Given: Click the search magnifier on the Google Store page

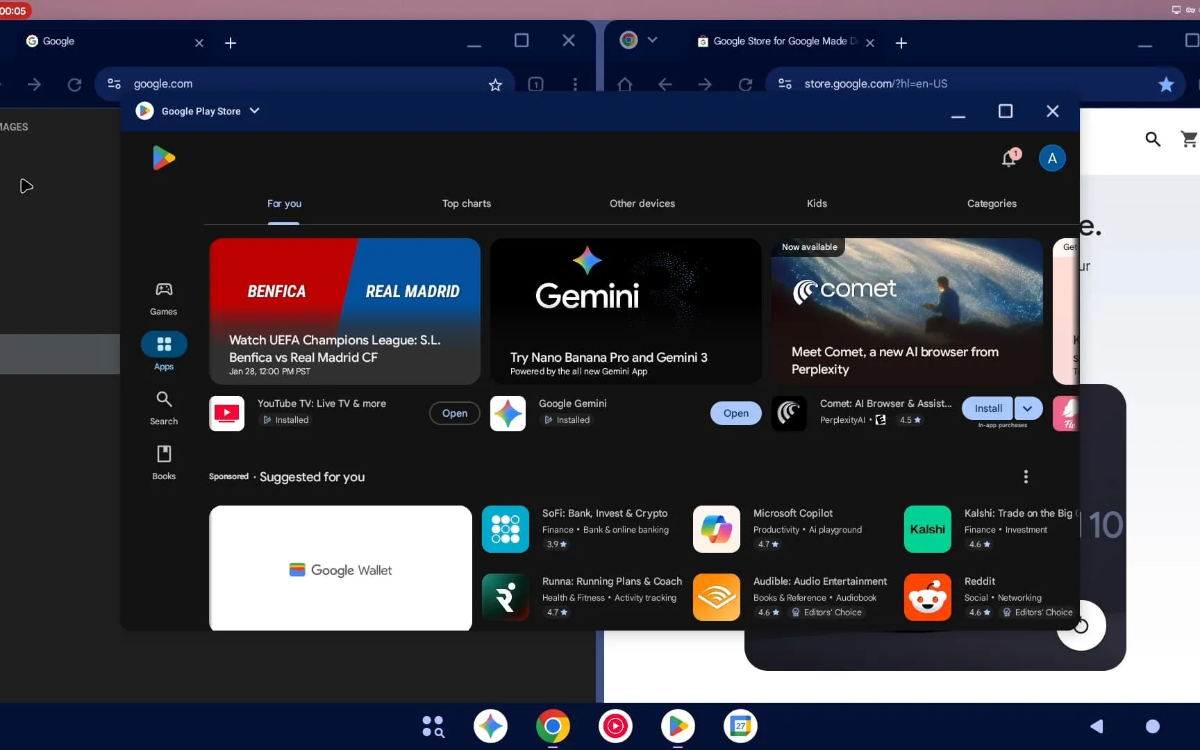Looking at the screenshot, I should coord(1152,139).
